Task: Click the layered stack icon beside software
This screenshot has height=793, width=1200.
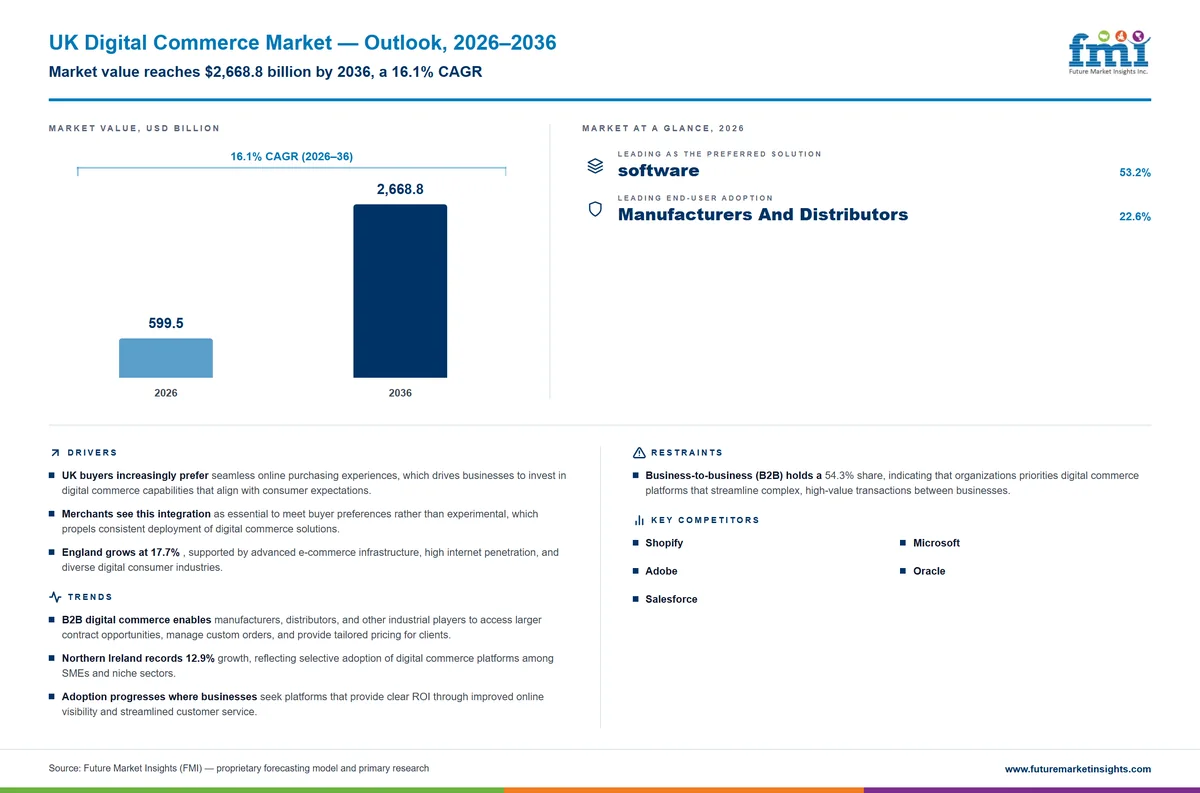Action: tap(594, 165)
